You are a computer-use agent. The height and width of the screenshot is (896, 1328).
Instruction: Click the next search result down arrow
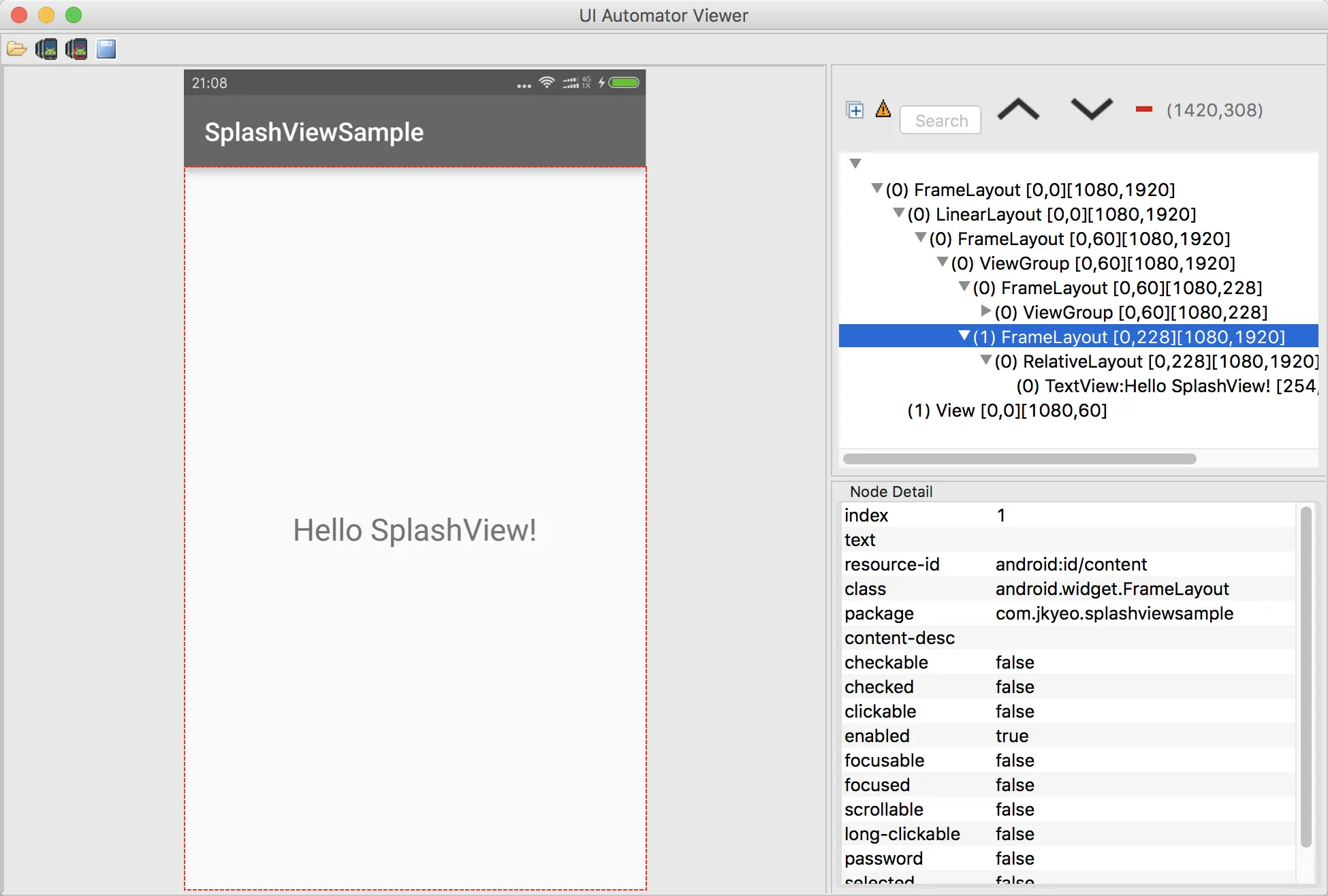[1091, 109]
